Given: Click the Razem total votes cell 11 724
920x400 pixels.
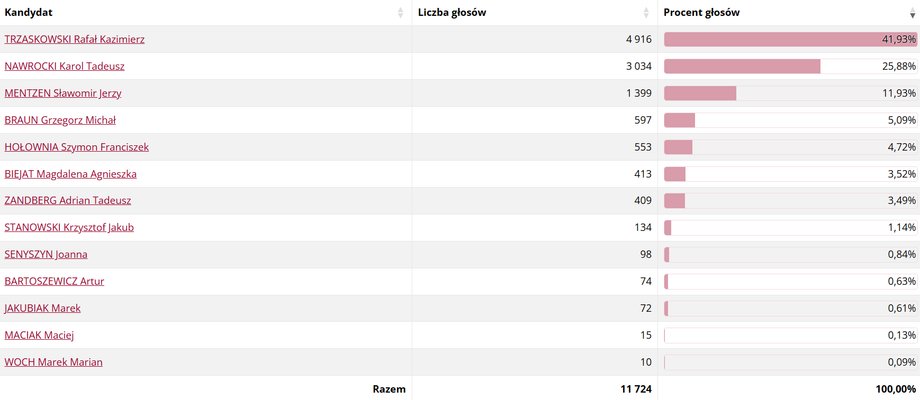Looking at the screenshot, I should (x=636, y=389).
